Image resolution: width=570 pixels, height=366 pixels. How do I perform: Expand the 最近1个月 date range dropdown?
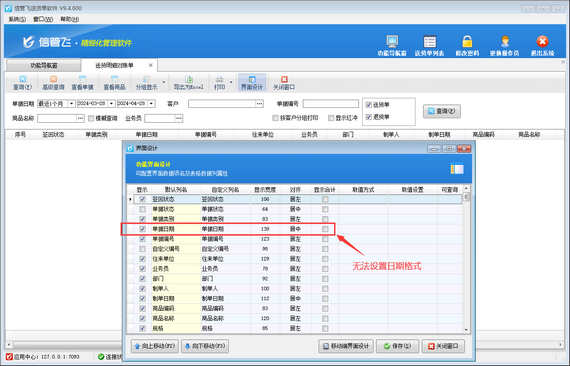coord(72,104)
